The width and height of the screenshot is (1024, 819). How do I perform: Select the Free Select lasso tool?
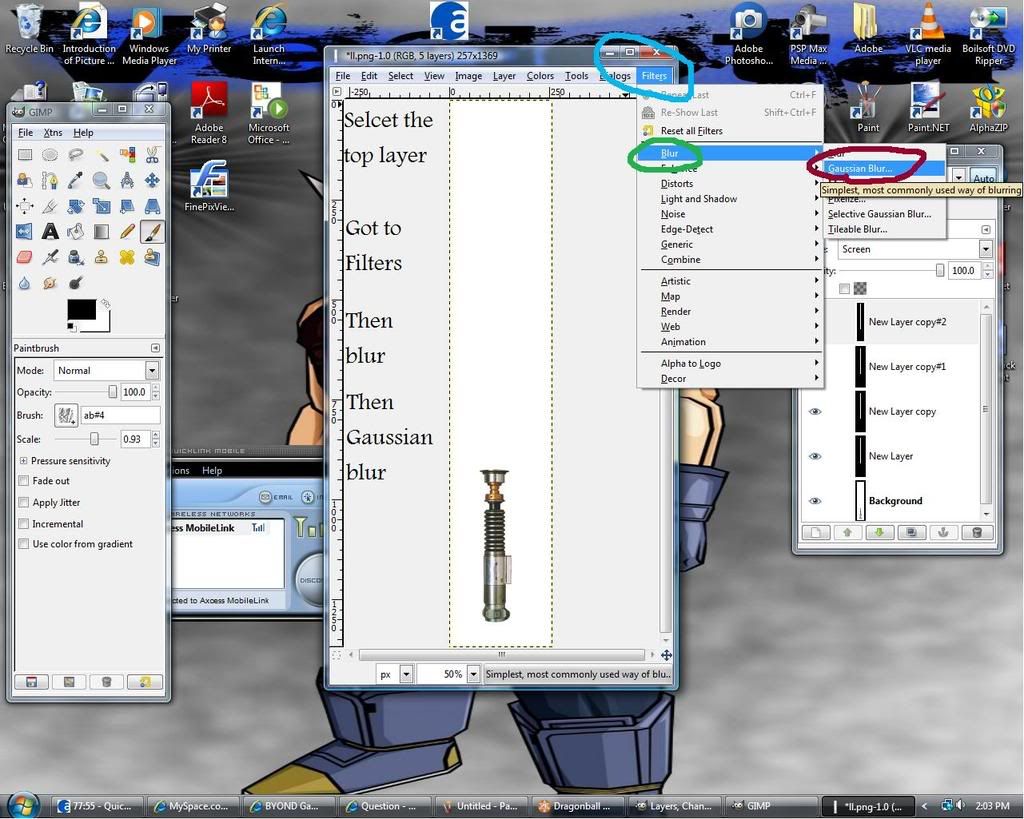click(76, 155)
